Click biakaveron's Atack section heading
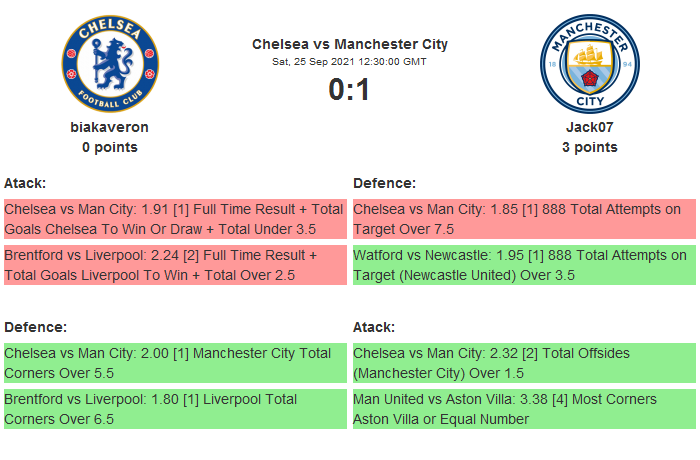700x460 pixels. (x=25, y=183)
